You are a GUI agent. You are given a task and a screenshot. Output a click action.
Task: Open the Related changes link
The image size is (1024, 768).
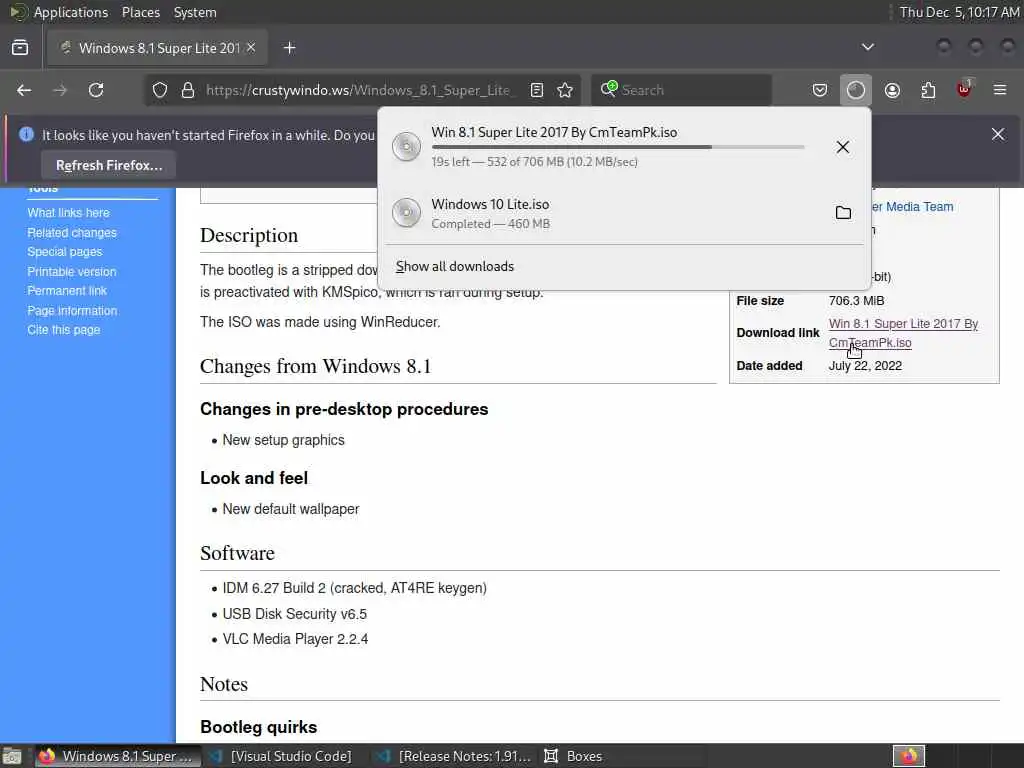click(72, 232)
